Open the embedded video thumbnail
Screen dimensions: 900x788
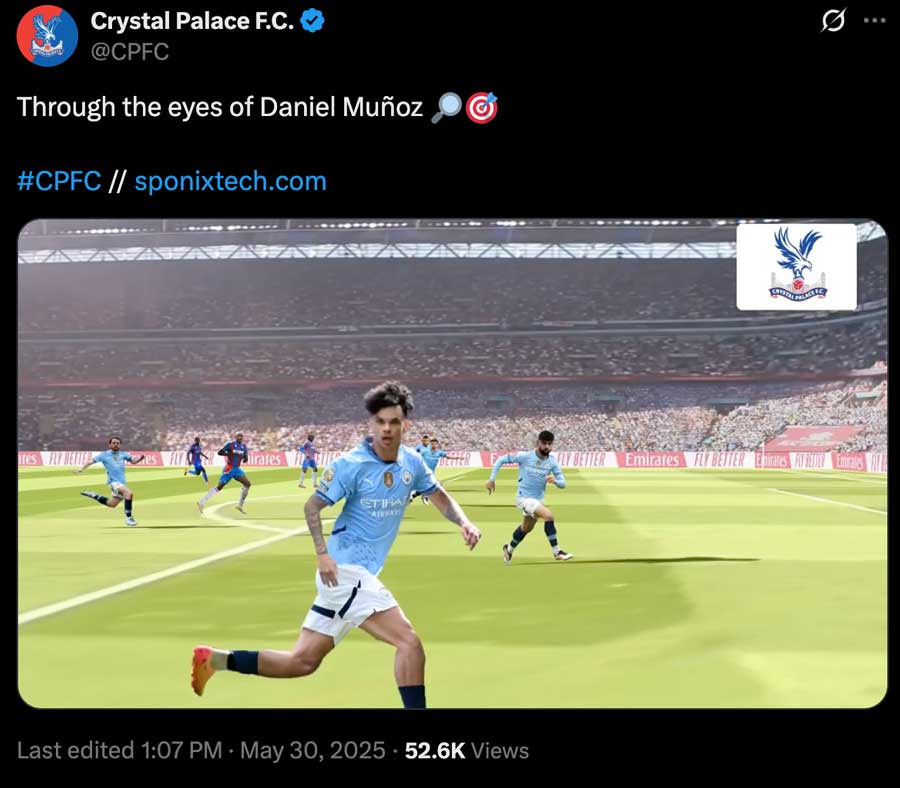452,464
